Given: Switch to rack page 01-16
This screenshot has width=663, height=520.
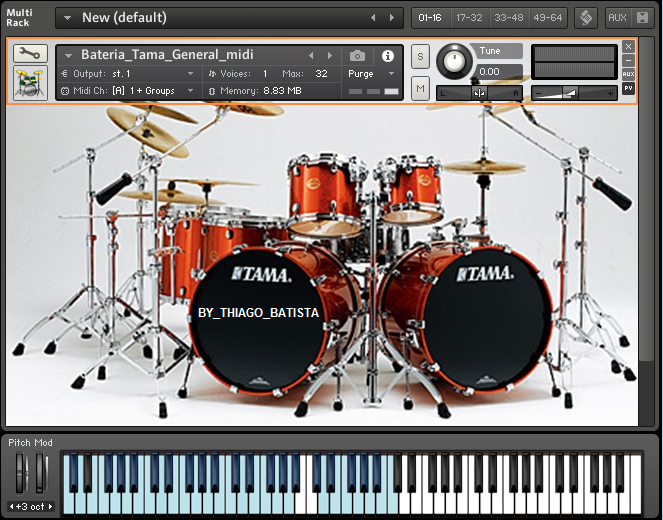Looking at the screenshot, I should point(430,18).
